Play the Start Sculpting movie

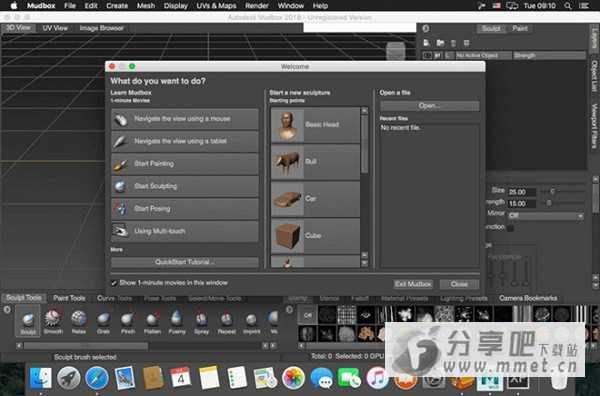(185, 186)
